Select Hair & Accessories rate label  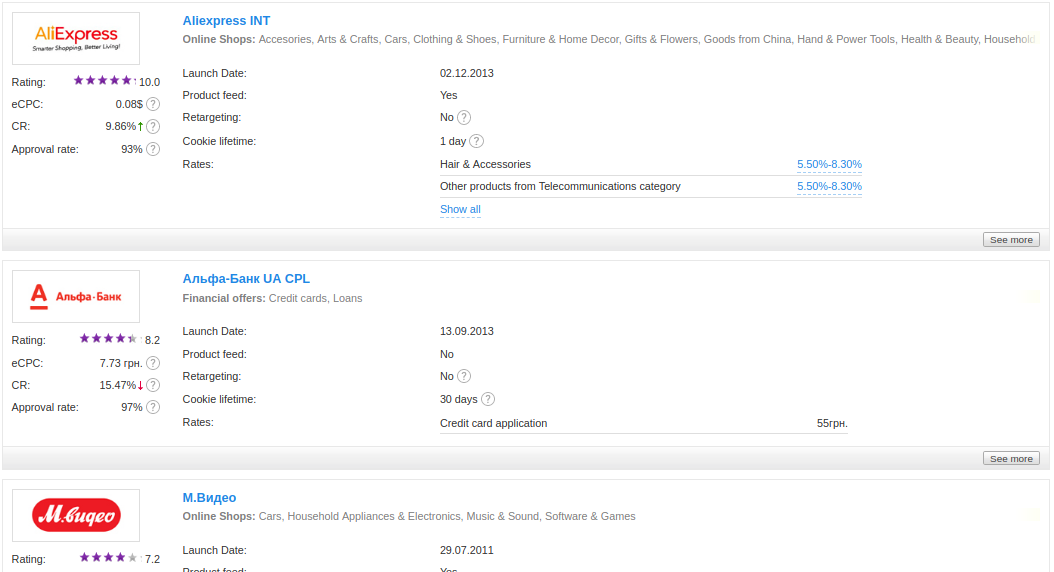coord(485,165)
